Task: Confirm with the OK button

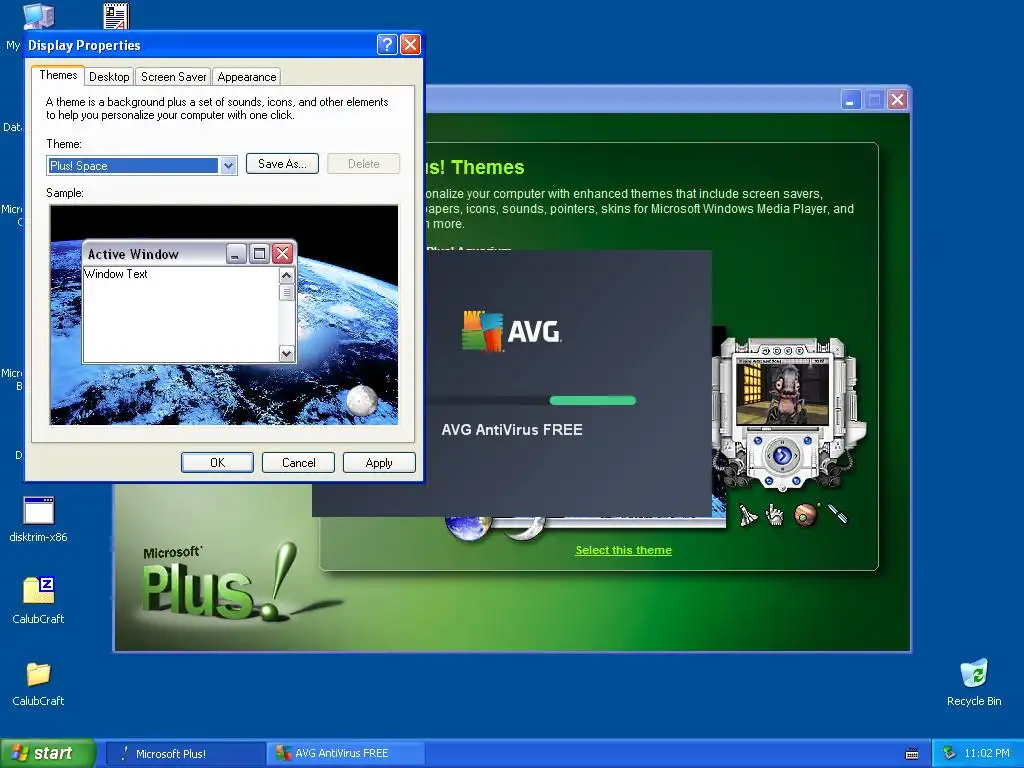Action: (x=217, y=462)
